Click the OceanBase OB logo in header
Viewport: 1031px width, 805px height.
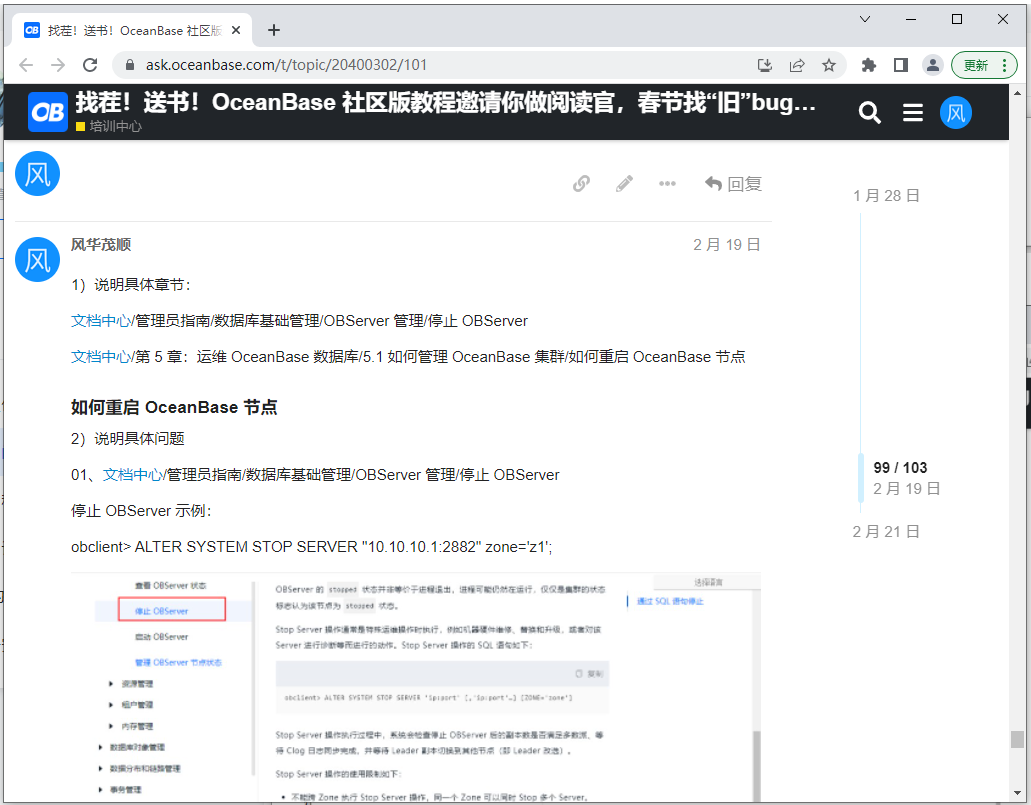pyautogui.click(x=47, y=112)
